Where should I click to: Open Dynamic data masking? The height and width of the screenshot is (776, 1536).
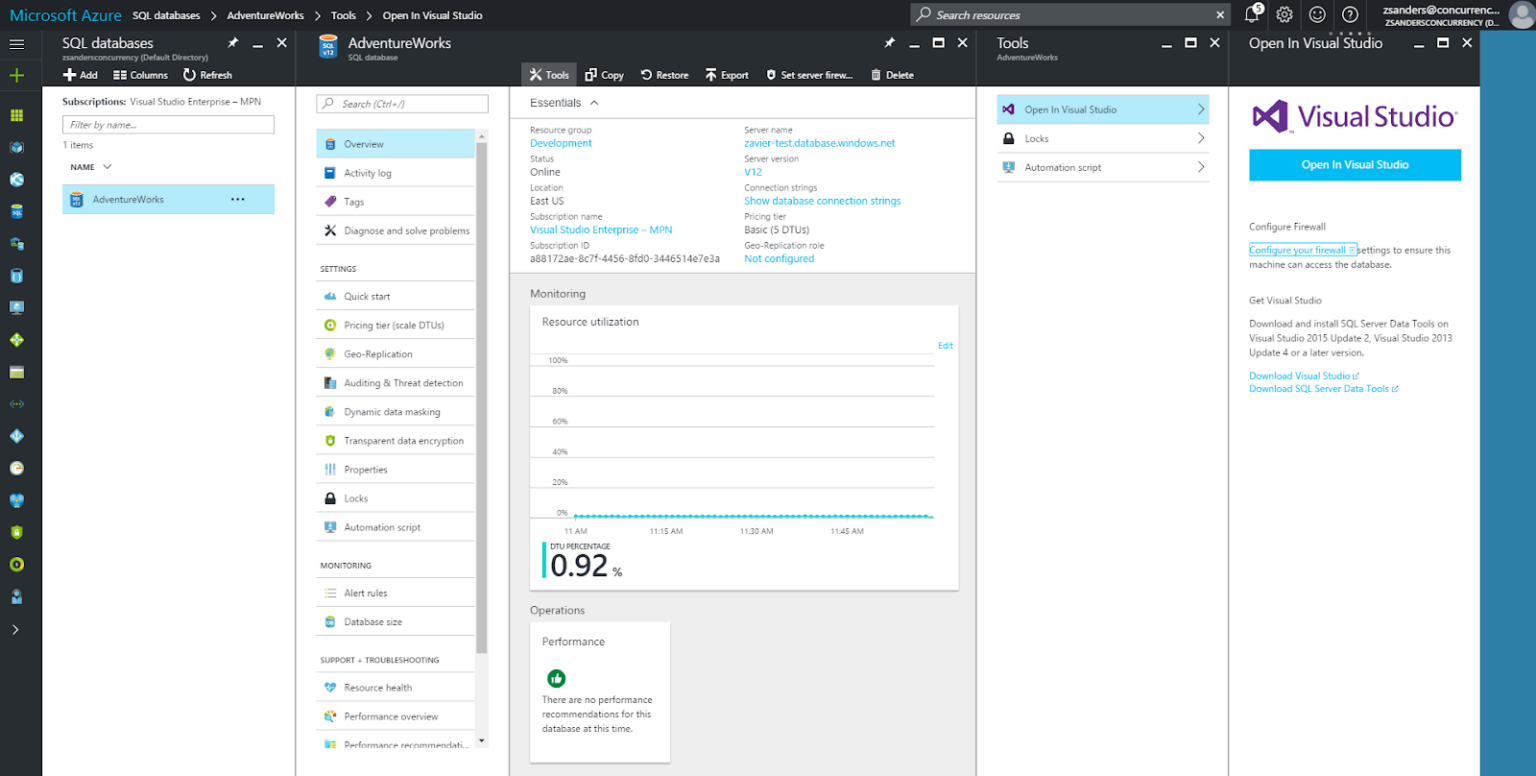(396, 412)
